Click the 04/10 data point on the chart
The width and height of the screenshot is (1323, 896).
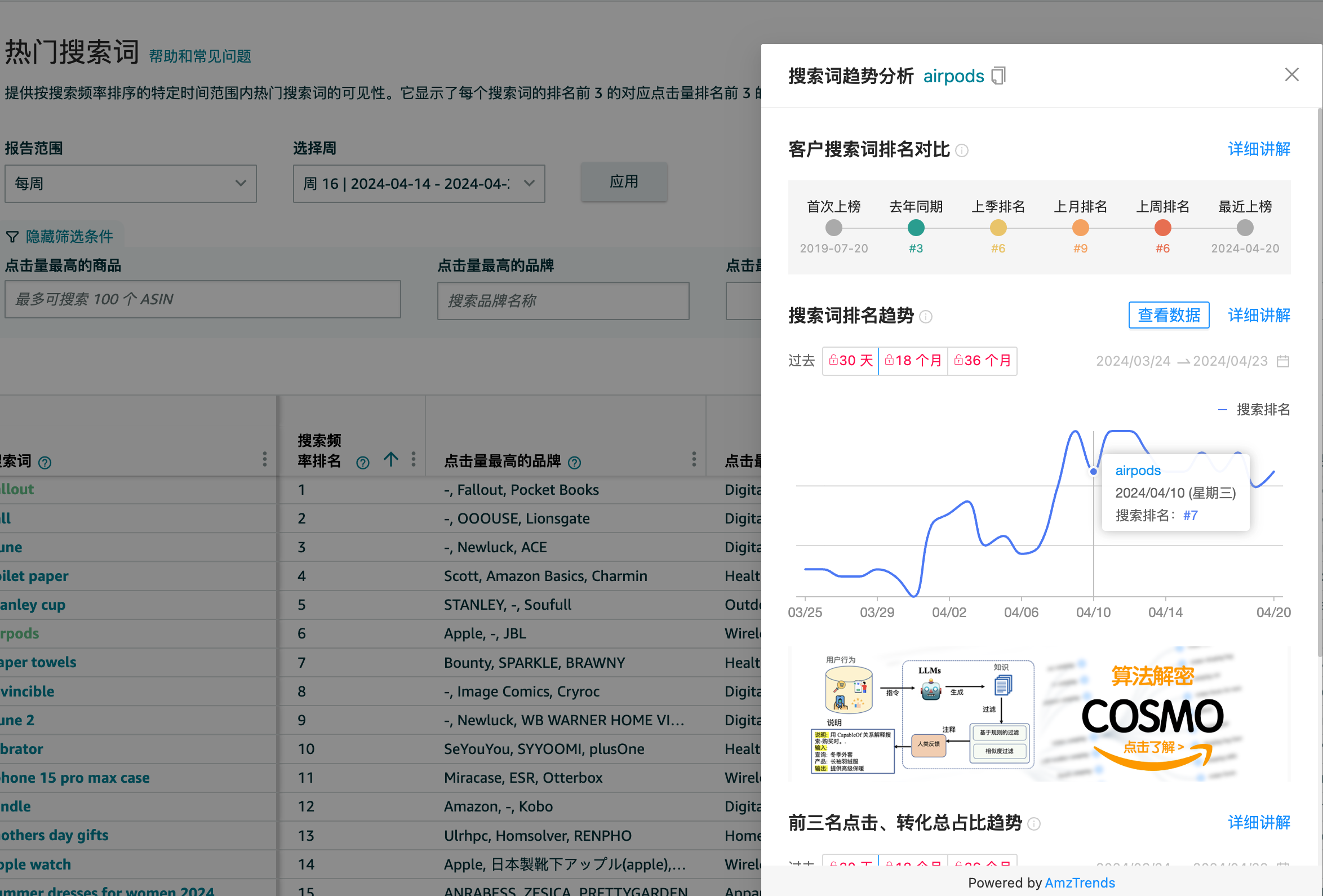click(1094, 471)
